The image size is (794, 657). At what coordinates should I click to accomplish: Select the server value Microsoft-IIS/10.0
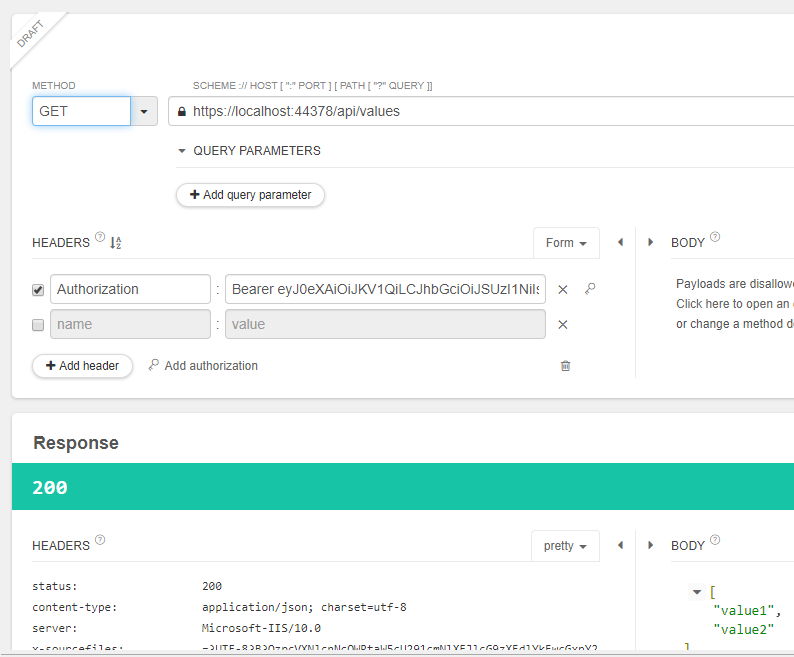click(x=261, y=628)
